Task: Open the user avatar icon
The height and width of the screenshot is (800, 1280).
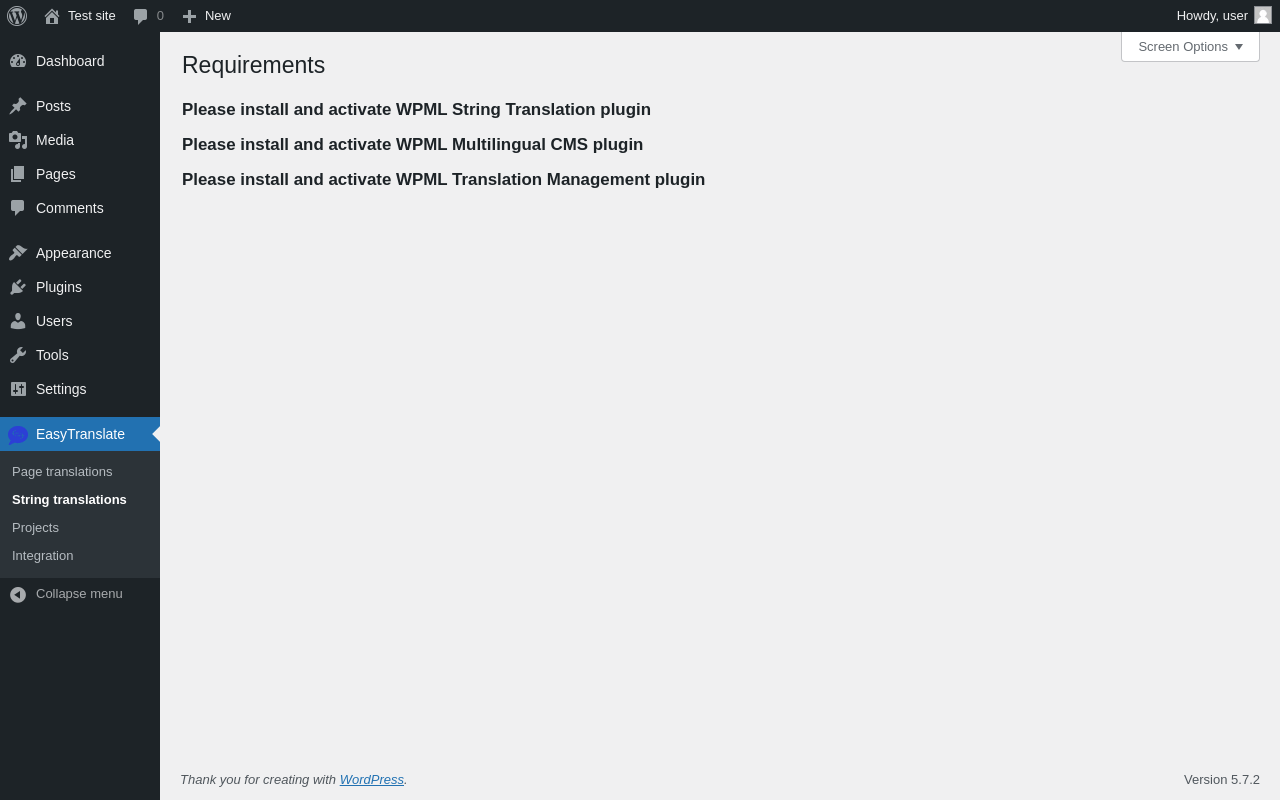Action: [x=1263, y=15]
